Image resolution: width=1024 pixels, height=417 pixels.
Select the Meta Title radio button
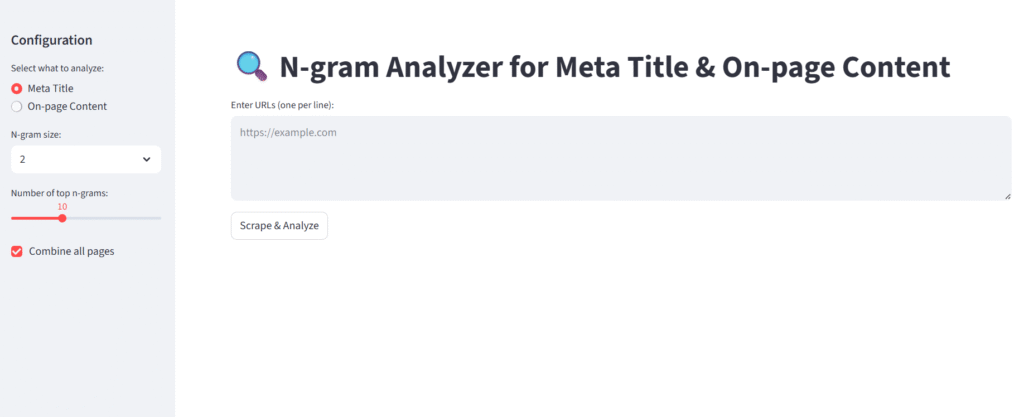(x=17, y=88)
